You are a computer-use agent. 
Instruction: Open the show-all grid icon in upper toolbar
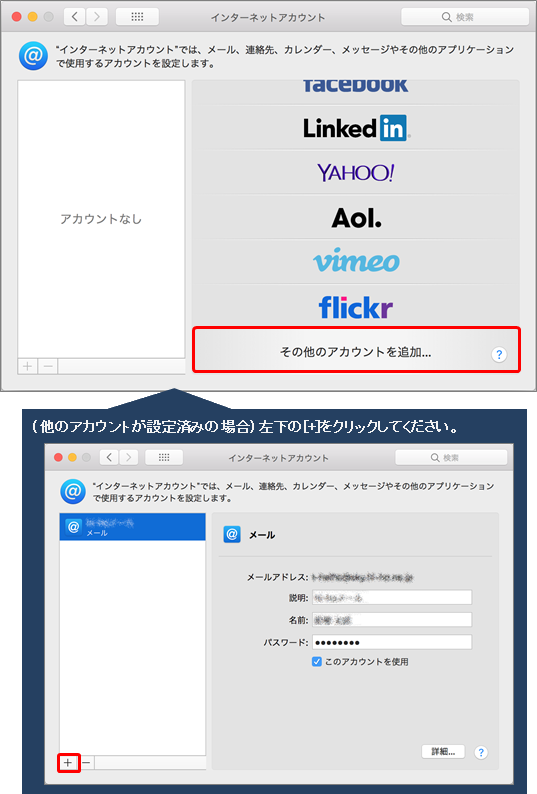click(137, 17)
